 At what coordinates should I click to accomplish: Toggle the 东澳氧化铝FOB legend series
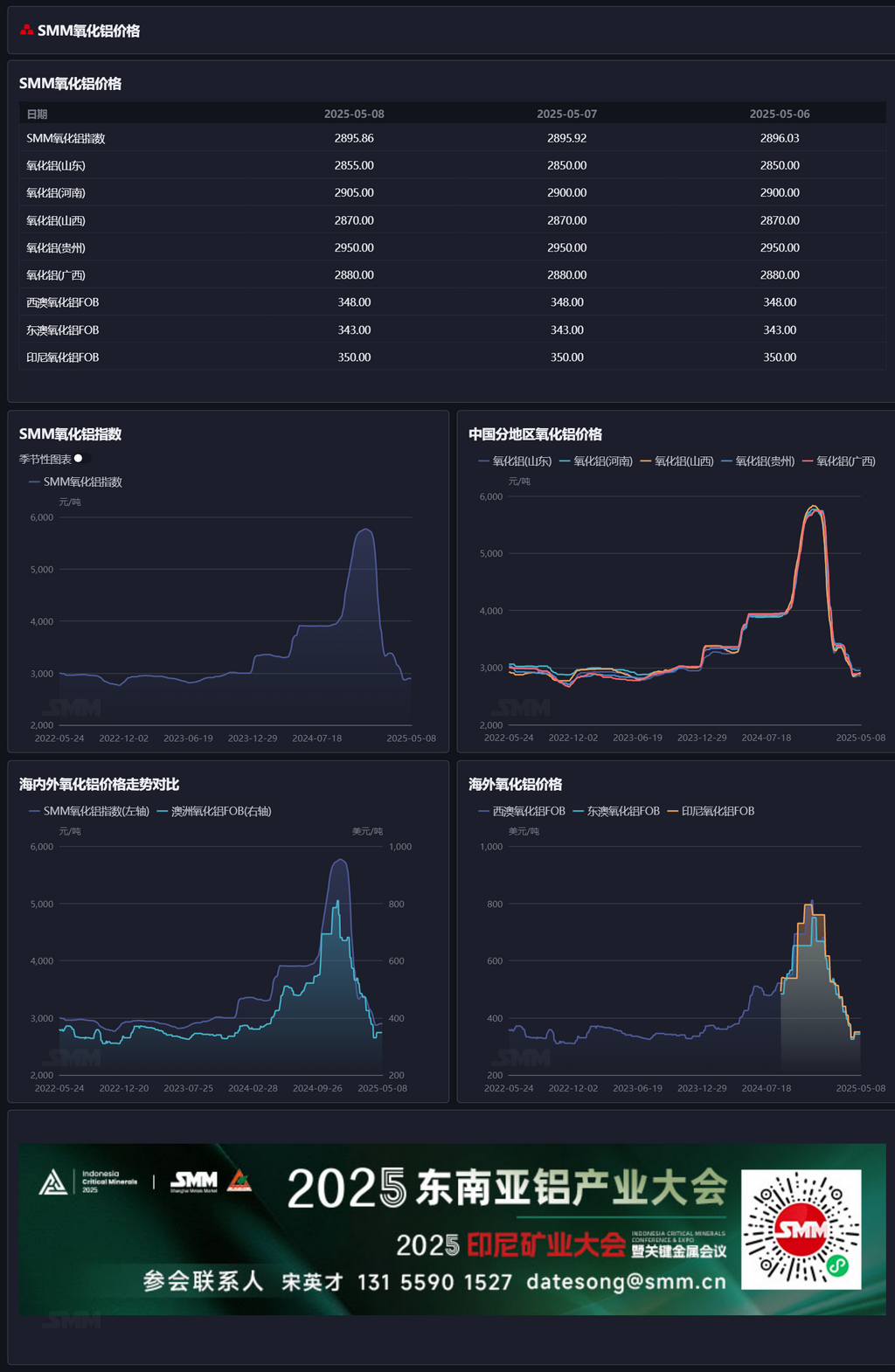coord(616,812)
